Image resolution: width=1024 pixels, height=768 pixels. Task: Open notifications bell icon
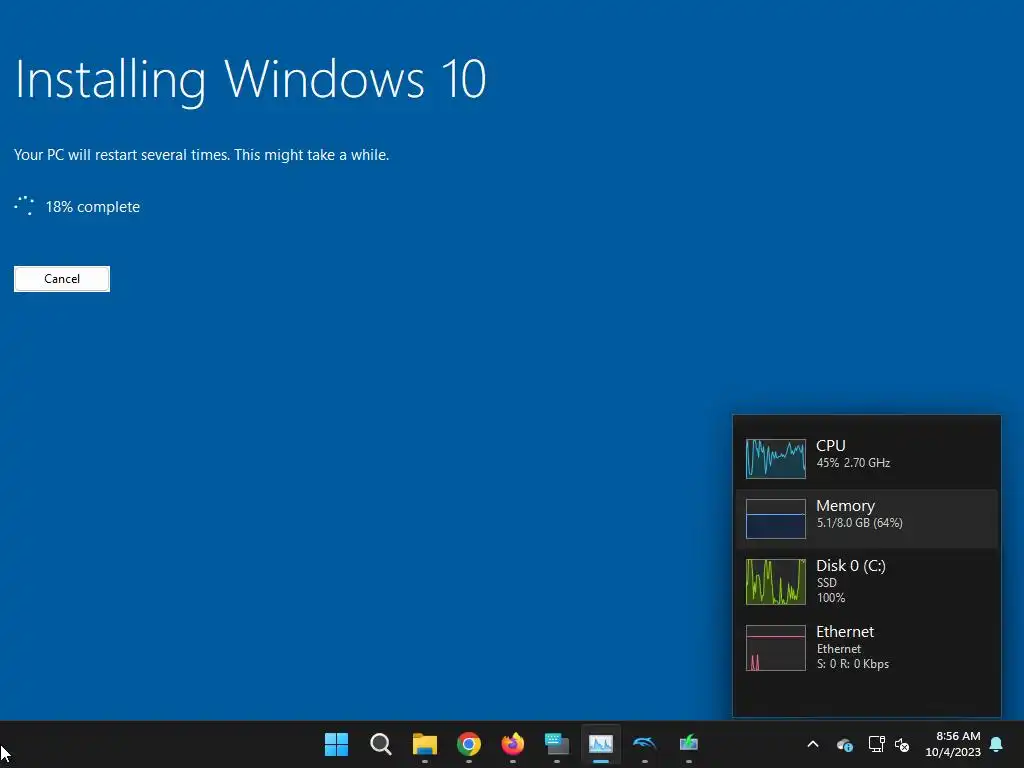(x=997, y=744)
